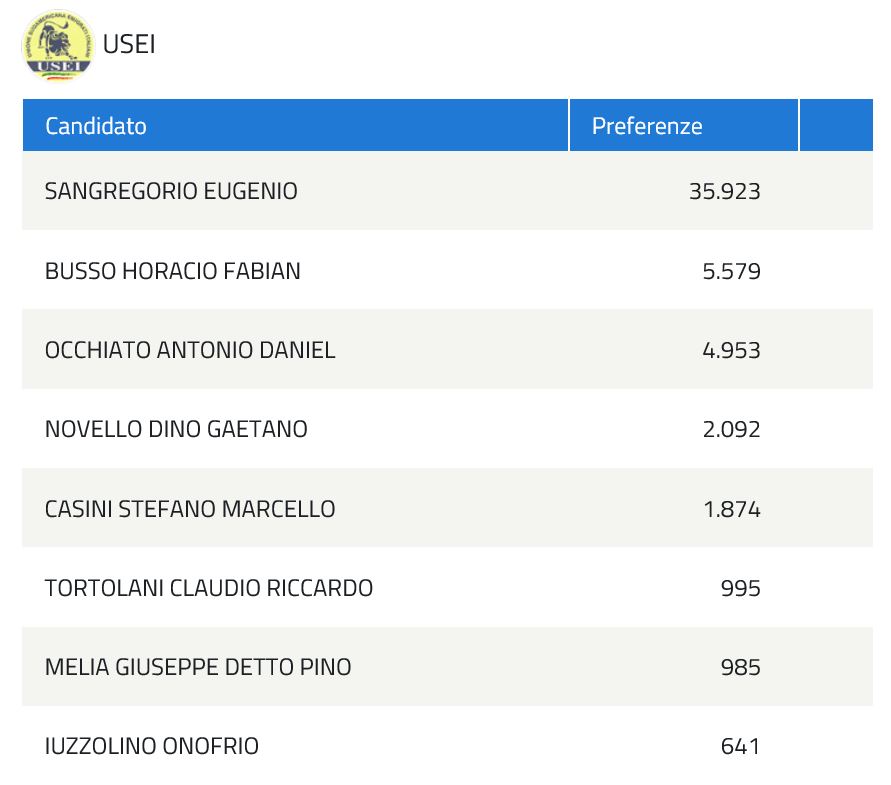Click the 4.953 preference count
The height and width of the screenshot is (785, 891).
pyautogui.click(x=731, y=350)
